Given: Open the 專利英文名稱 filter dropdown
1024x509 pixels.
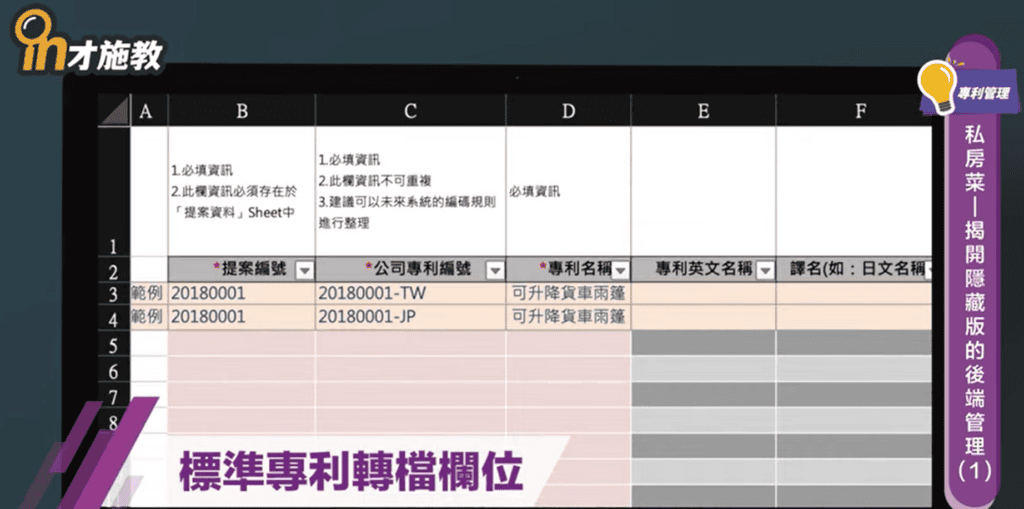Looking at the screenshot, I should tap(765, 270).
